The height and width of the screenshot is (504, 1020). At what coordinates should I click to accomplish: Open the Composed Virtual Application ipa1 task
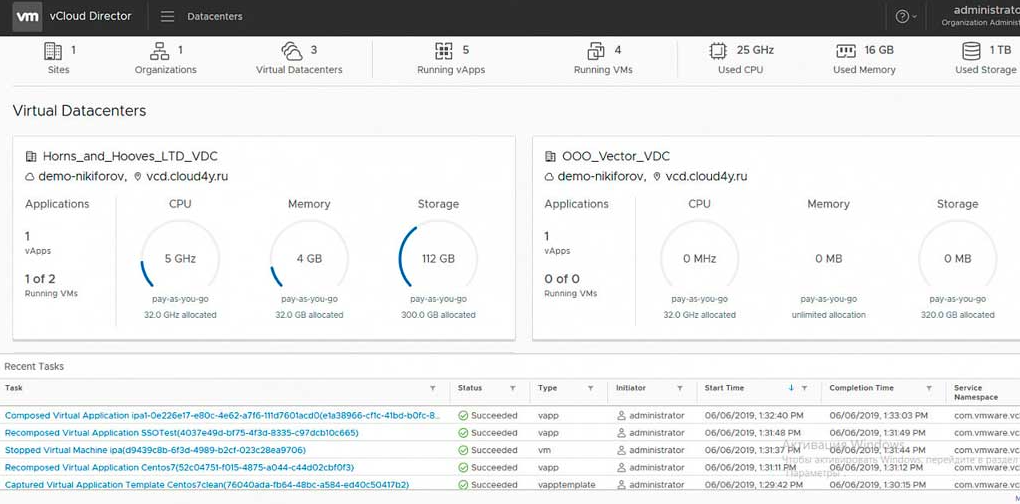click(222, 416)
